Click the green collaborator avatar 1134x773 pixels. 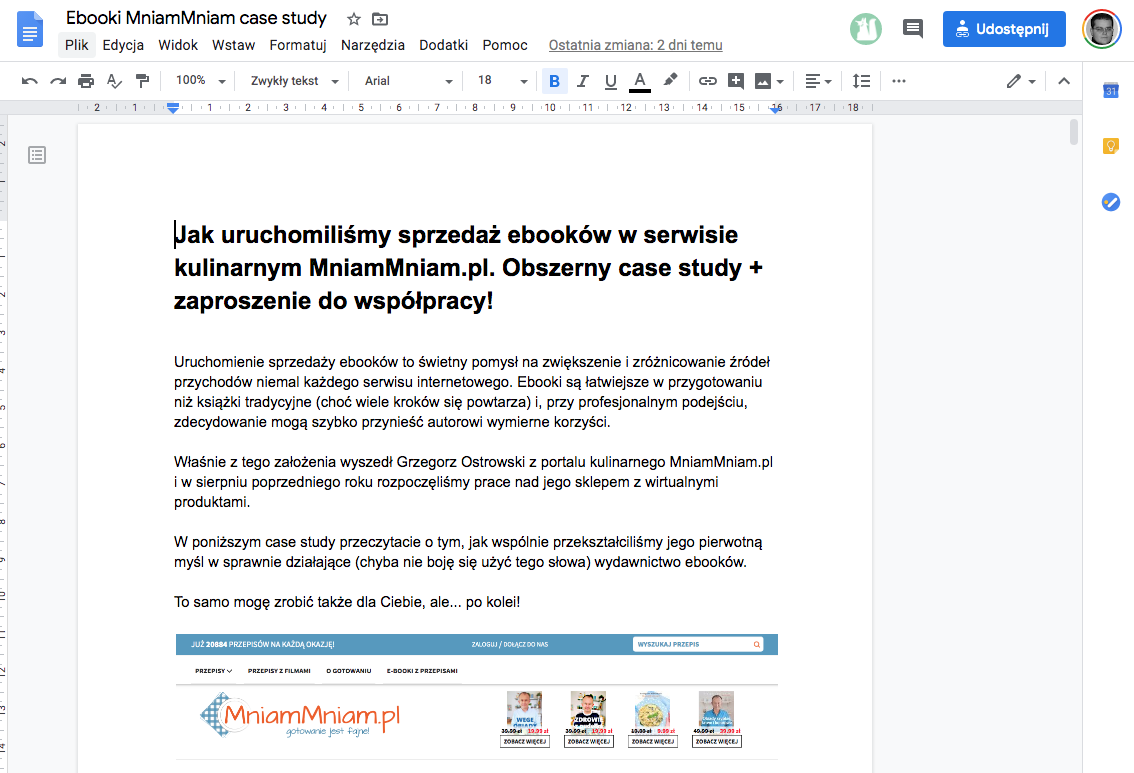(866, 29)
